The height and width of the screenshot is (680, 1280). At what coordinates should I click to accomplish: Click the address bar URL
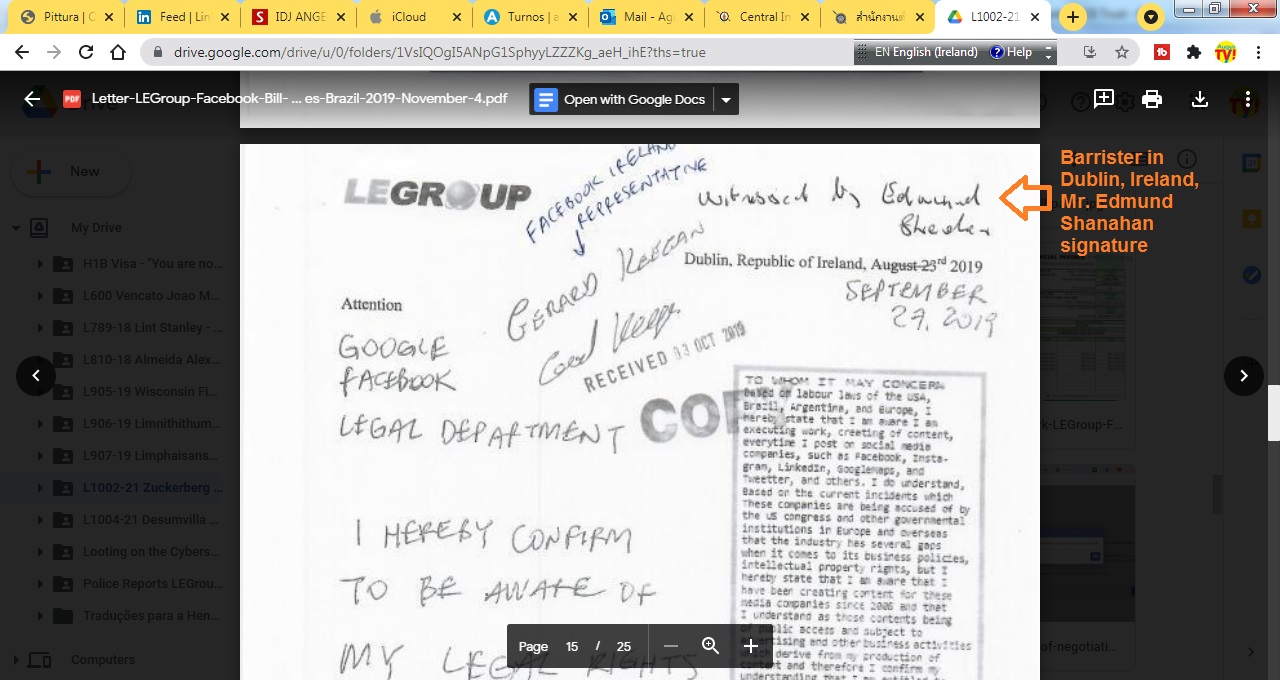(x=440, y=52)
